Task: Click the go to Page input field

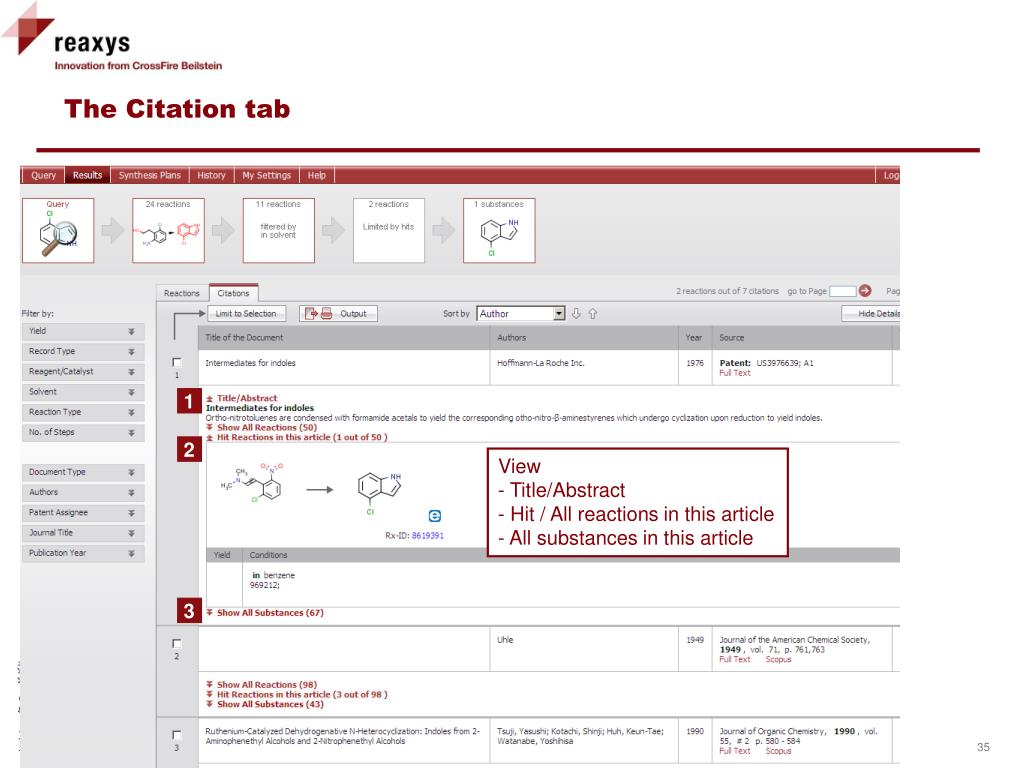Action: [842, 291]
